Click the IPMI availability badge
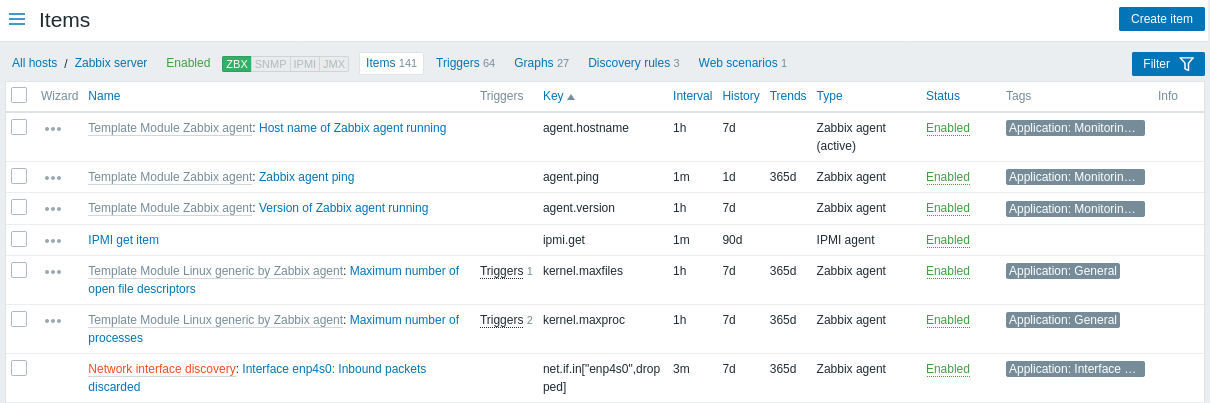Screen dimensions: 1210x403 pos(305,64)
